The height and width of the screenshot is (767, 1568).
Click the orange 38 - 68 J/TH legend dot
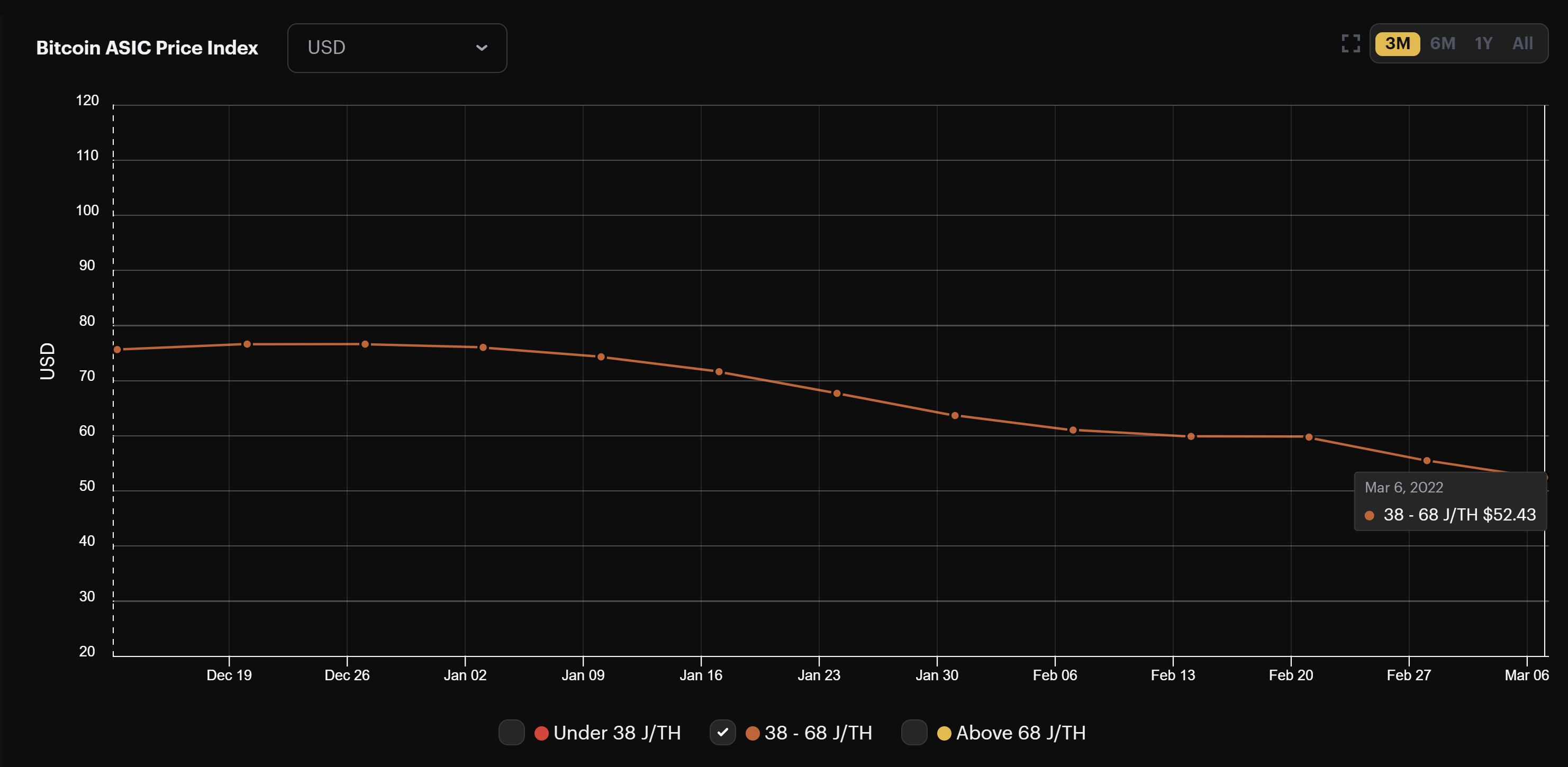pos(753,733)
